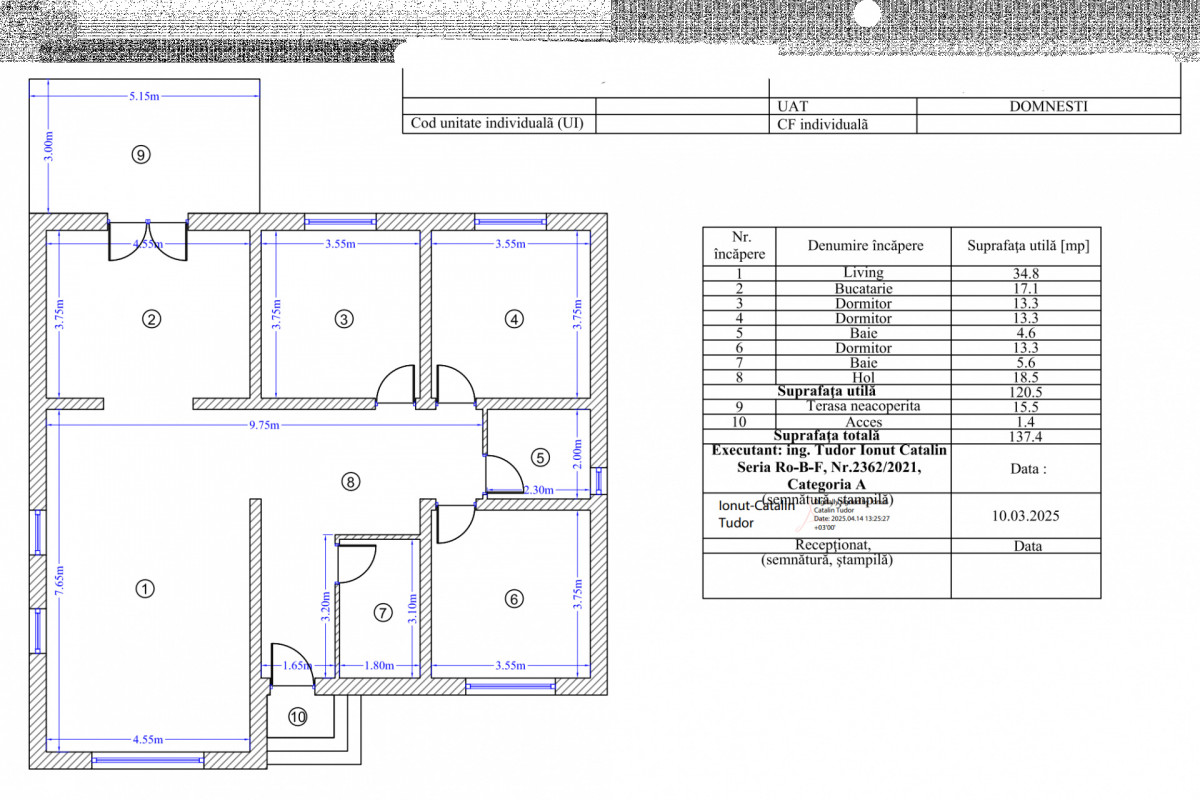Select the 'Cod unitate individuală (UI)' cell

click(x=497, y=125)
